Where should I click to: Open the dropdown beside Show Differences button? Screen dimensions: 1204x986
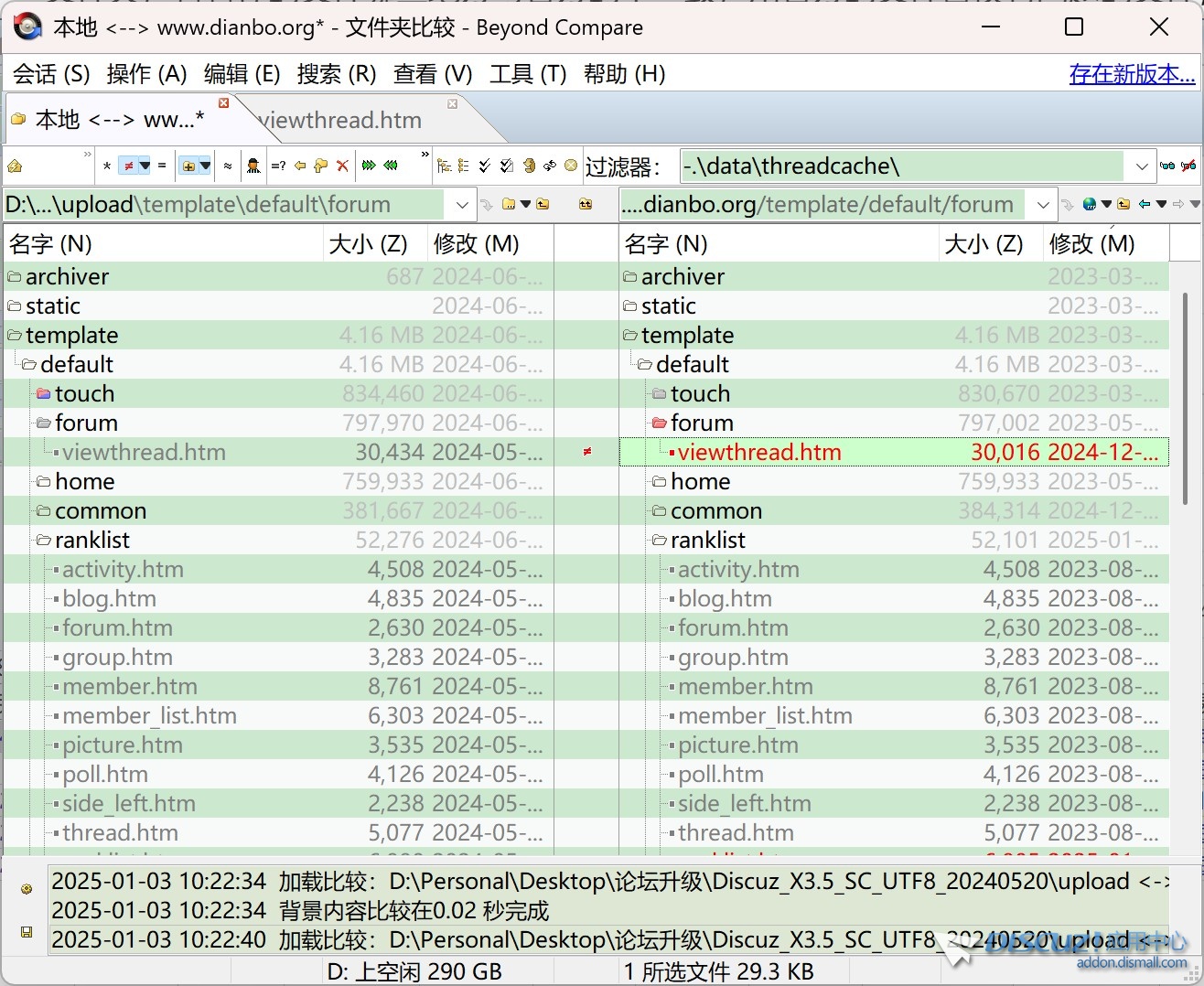145,166
